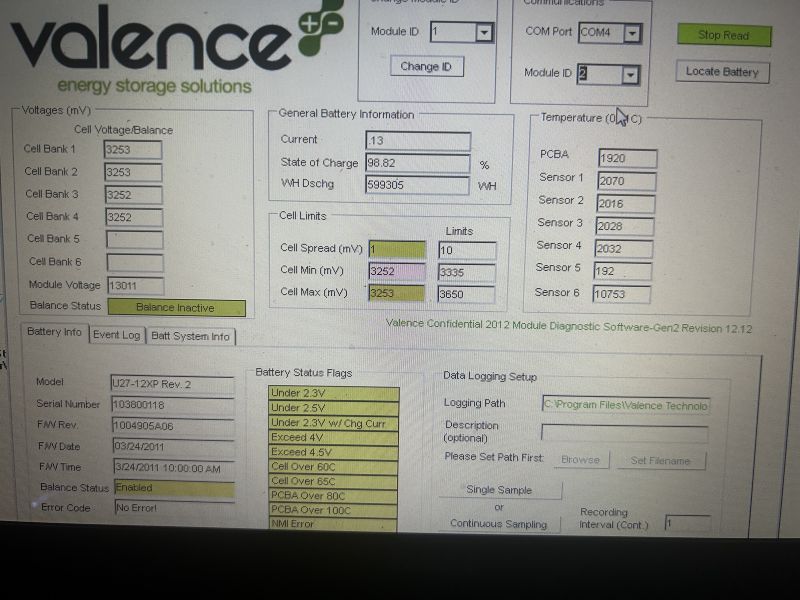Viewport: 800px width, 600px height.
Task: Click the Cell Spread limit field 10
Action: tap(467, 251)
